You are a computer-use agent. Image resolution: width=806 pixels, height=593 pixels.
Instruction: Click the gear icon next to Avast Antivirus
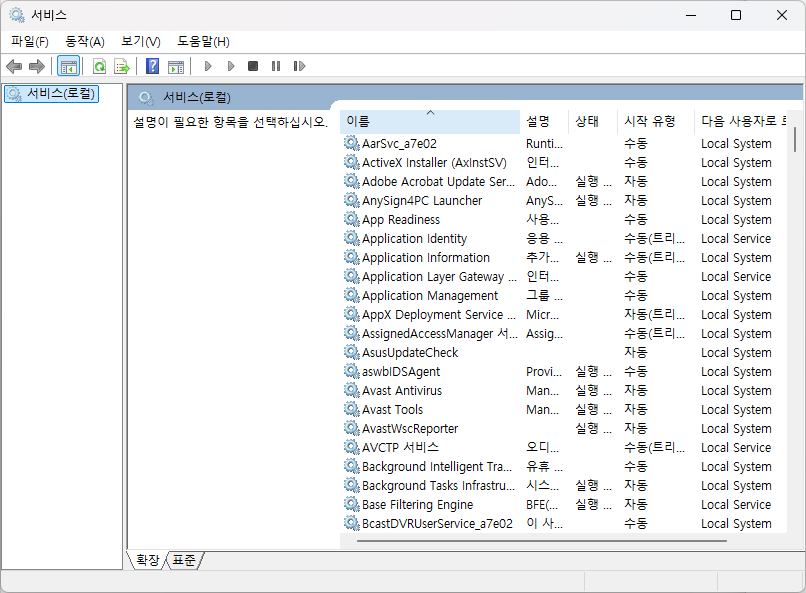[x=352, y=390]
